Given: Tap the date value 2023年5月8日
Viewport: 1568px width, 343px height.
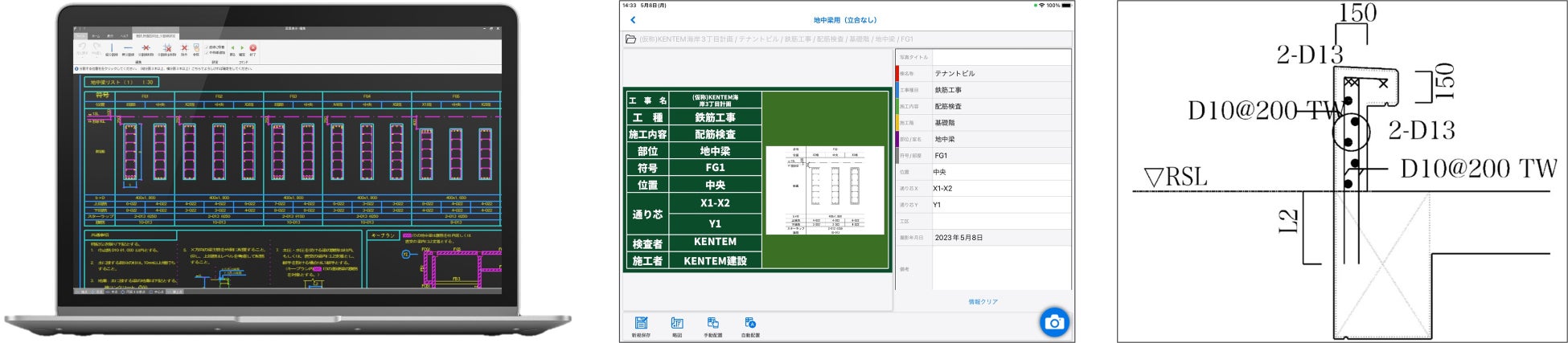Looking at the screenshot, I should (958, 238).
